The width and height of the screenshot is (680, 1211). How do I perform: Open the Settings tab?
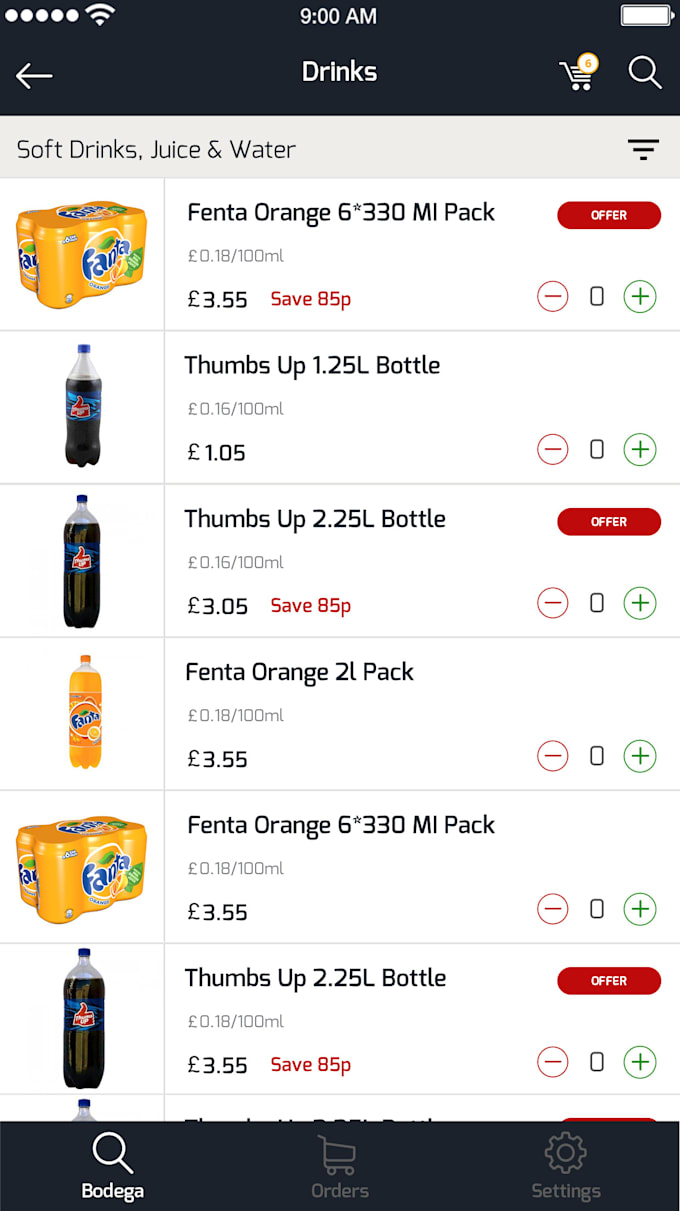click(x=566, y=1166)
